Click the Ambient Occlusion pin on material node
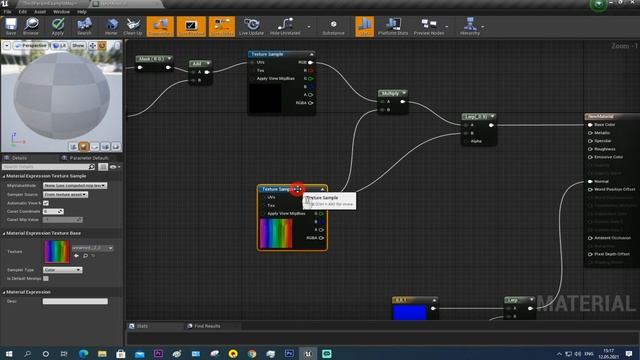 pos(590,238)
